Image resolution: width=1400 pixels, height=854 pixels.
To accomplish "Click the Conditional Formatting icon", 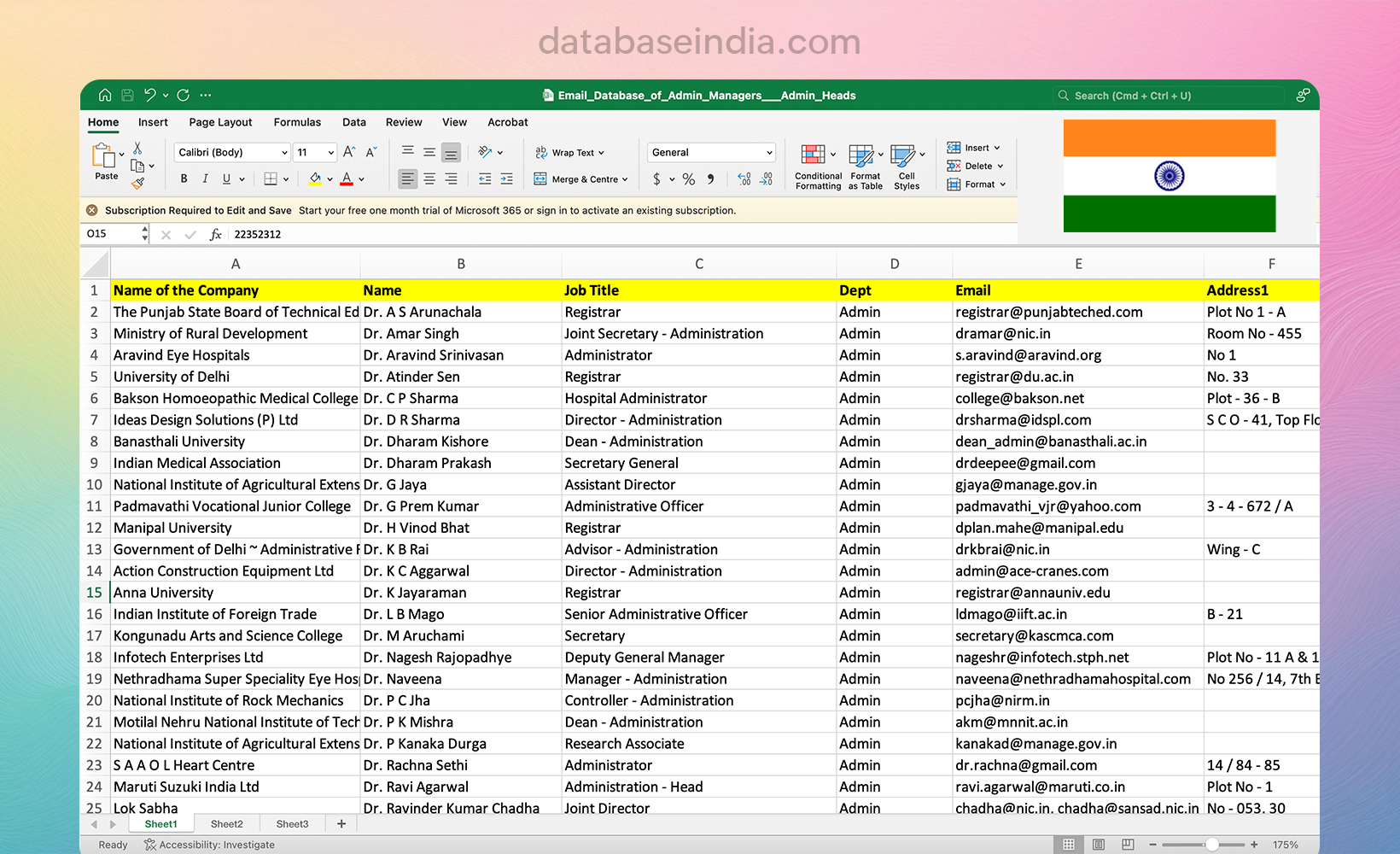I will click(813, 155).
